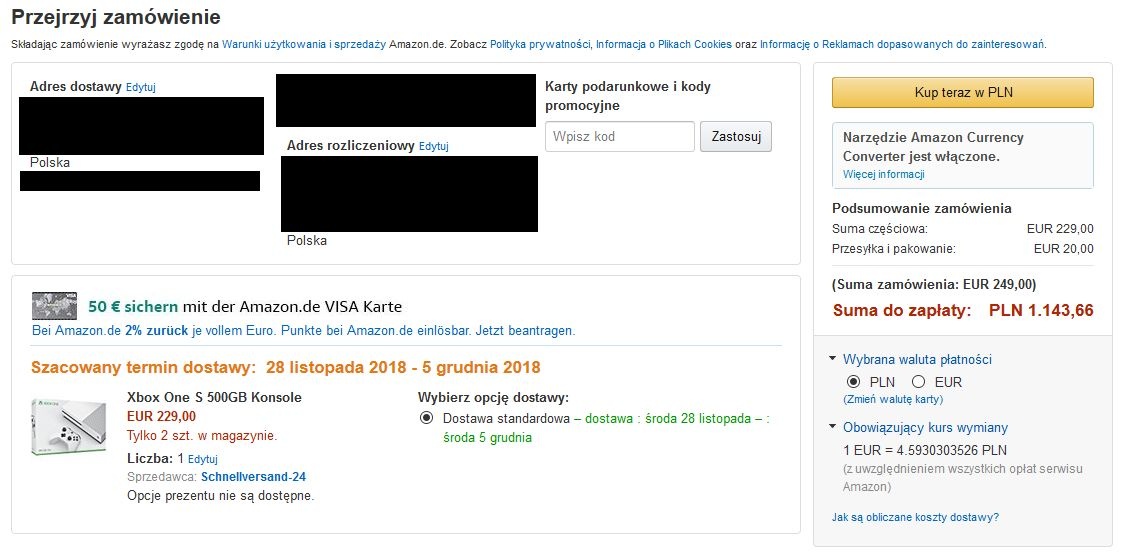Select PLN as payment currency
The height and width of the screenshot is (555, 1124).
click(x=853, y=382)
